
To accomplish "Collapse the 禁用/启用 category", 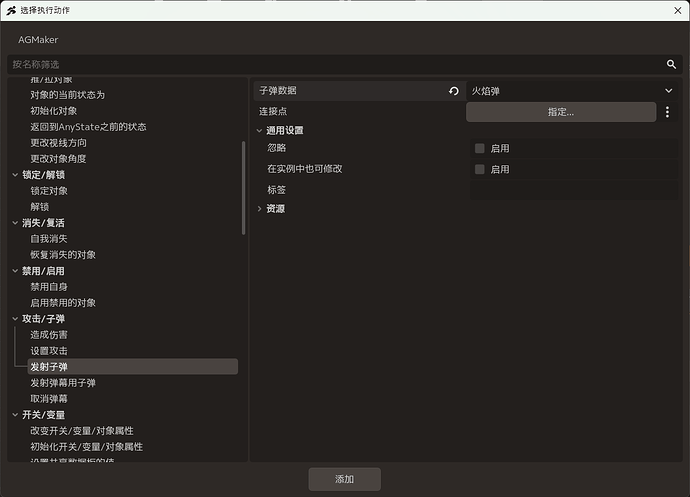I will click(x=15, y=271).
